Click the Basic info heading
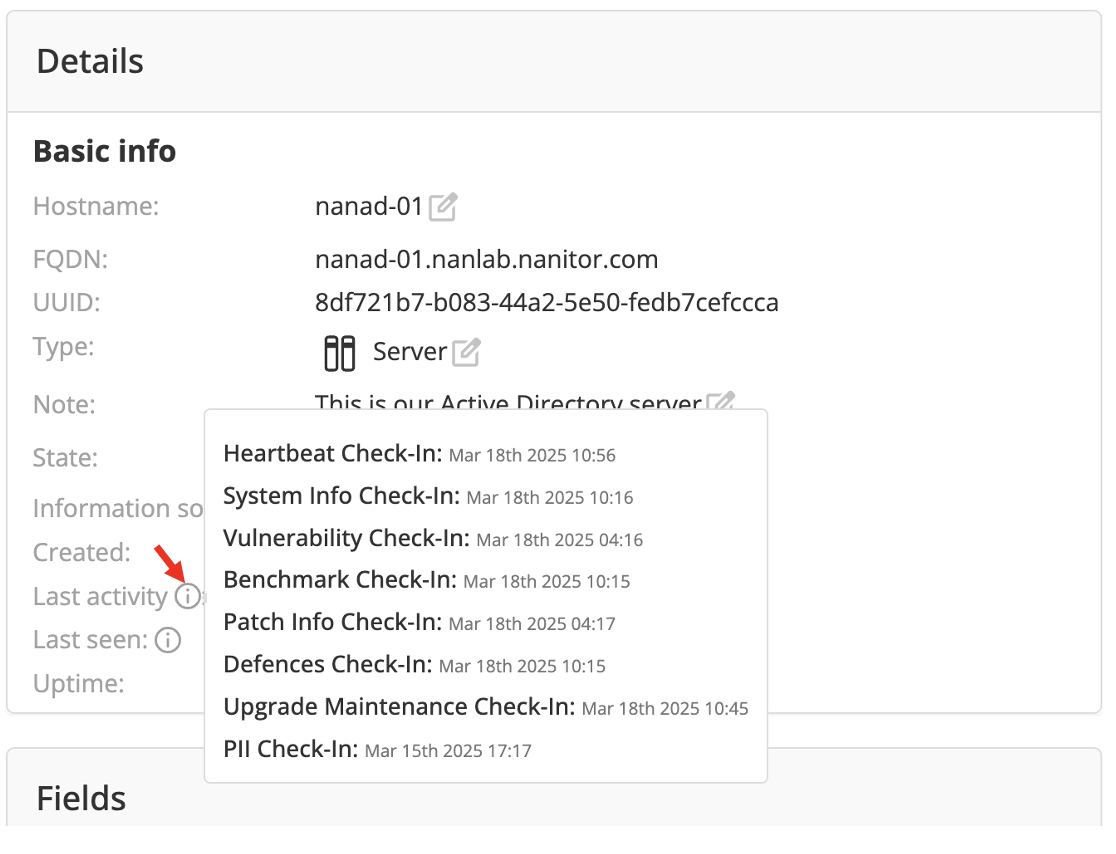 point(105,151)
